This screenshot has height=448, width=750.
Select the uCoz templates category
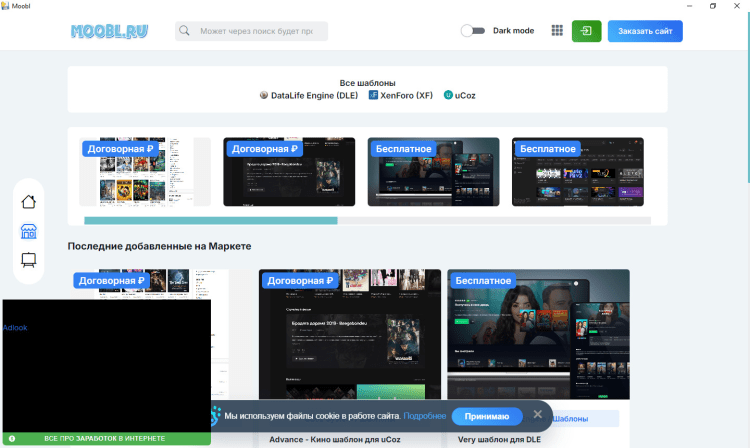460,96
